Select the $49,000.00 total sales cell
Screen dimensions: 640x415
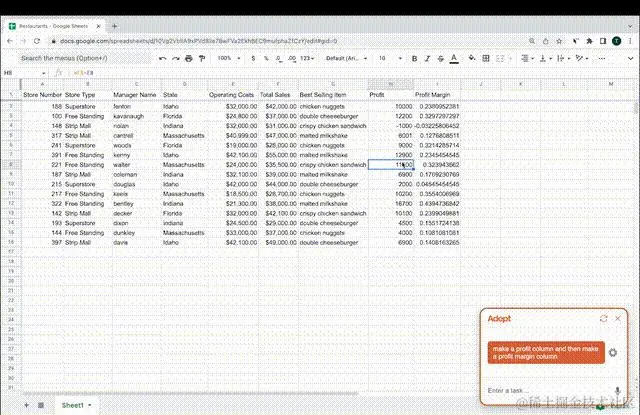278,242
